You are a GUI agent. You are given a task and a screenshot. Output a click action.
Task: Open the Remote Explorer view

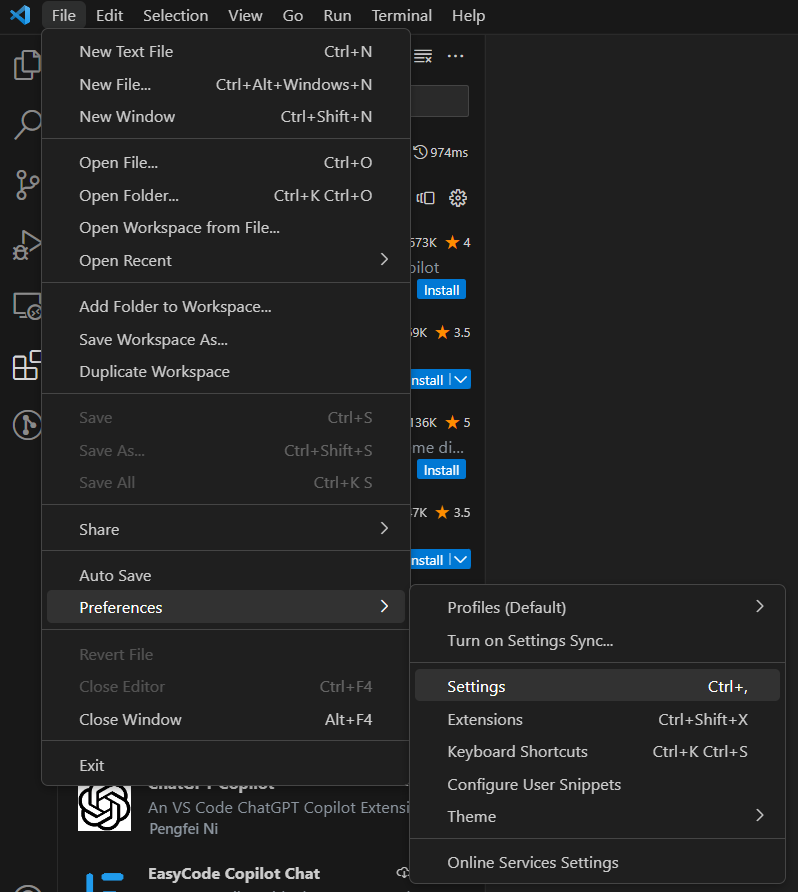[26, 306]
